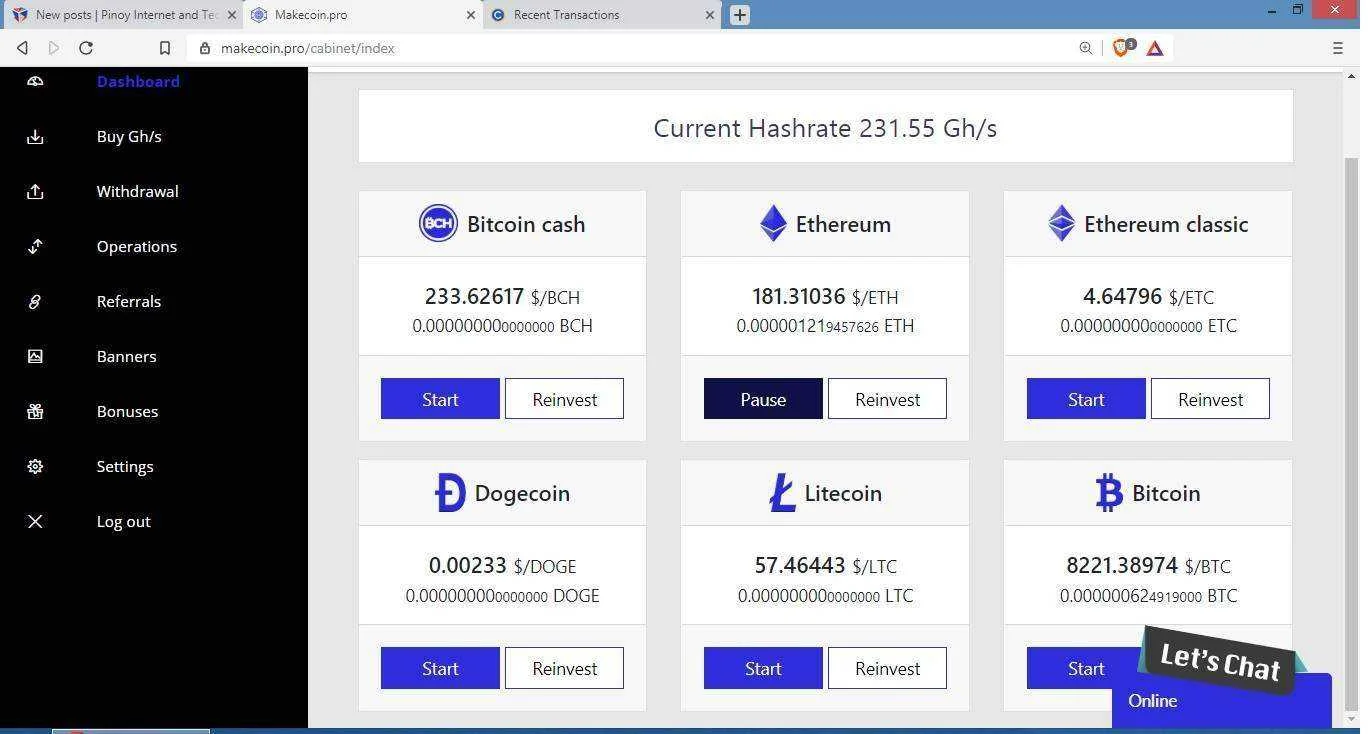Click the Brave Rewards triangle icon
1368x734 pixels.
point(1155,48)
